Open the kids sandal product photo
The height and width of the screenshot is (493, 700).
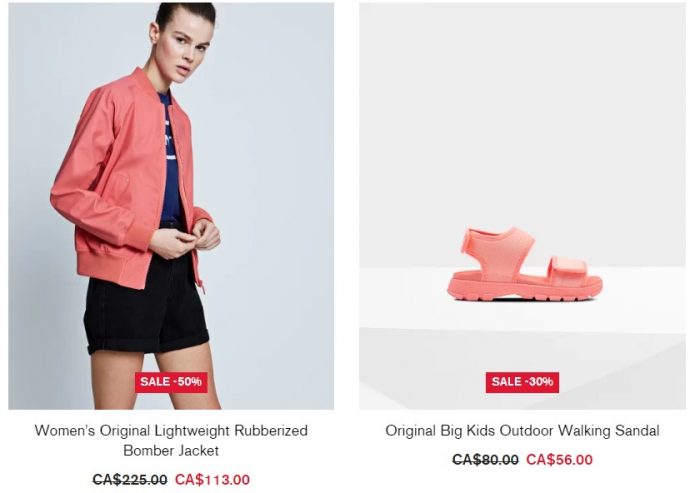522,206
